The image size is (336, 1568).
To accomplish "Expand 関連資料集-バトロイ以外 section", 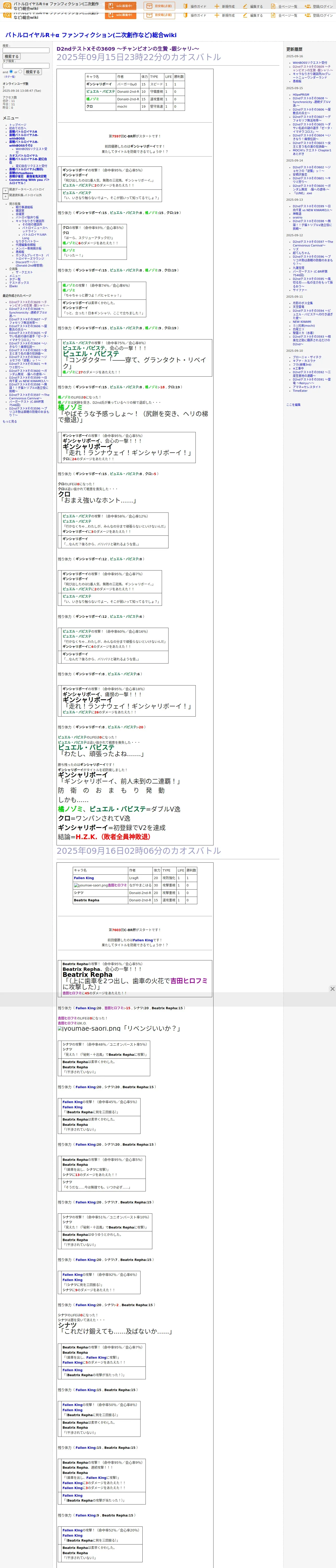I will (5, 196).
